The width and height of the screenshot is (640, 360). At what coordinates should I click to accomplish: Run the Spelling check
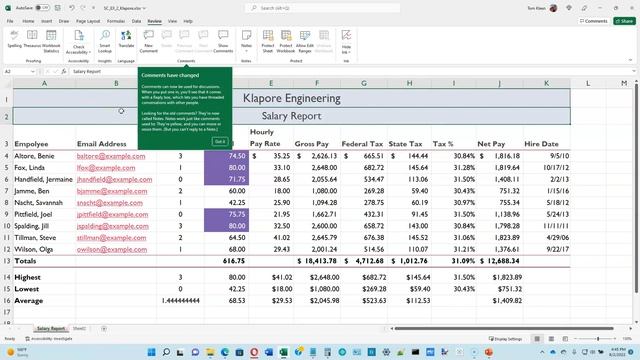coord(14,40)
